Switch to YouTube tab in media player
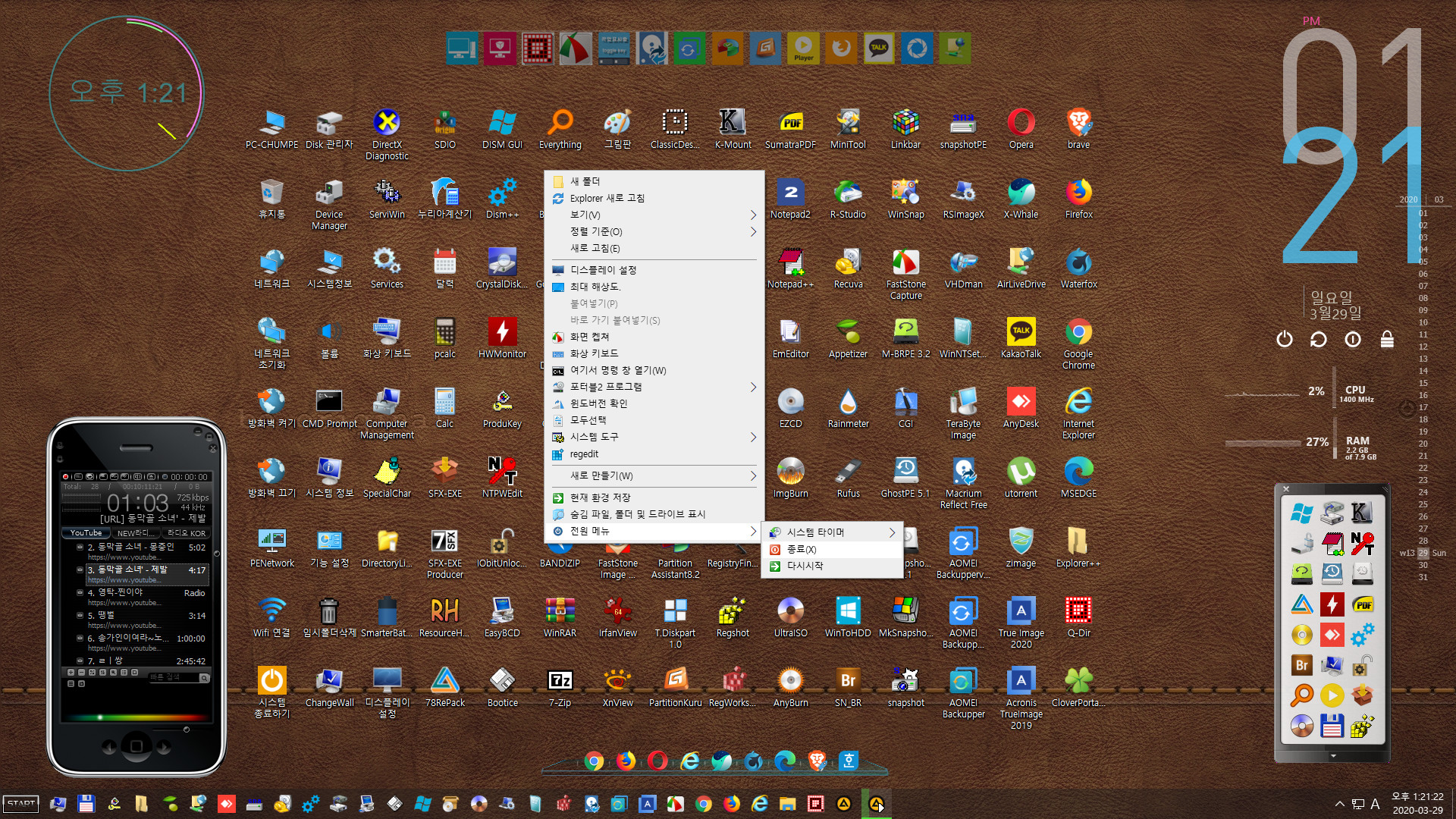1456x819 pixels. (x=86, y=533)
